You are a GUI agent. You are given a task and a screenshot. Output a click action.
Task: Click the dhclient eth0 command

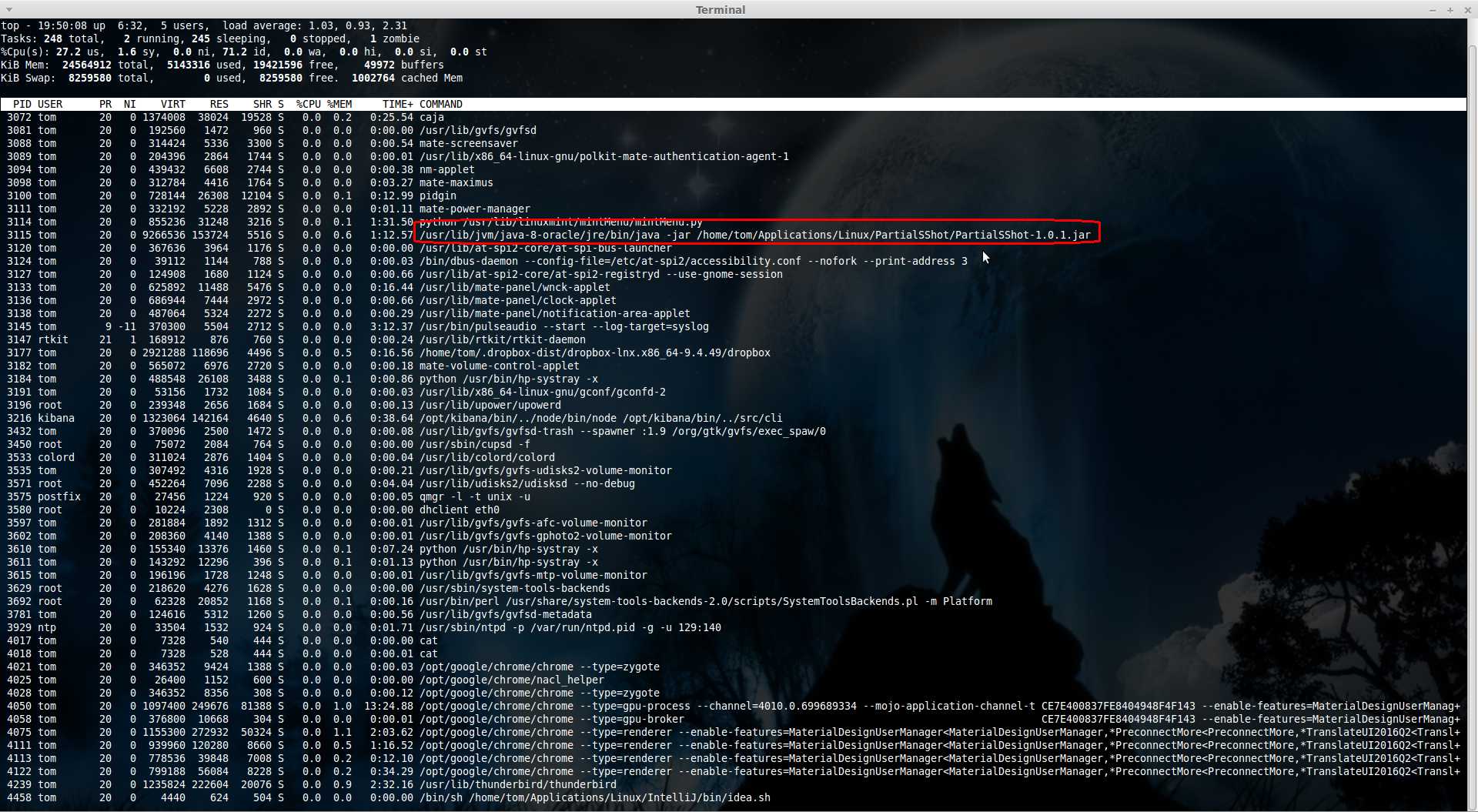tap(459, 510)
